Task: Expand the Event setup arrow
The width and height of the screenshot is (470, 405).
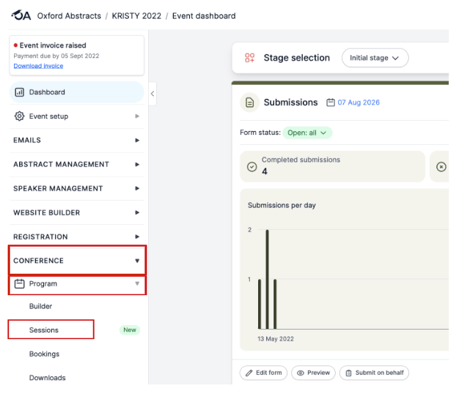Action: (x=137, y=116)
